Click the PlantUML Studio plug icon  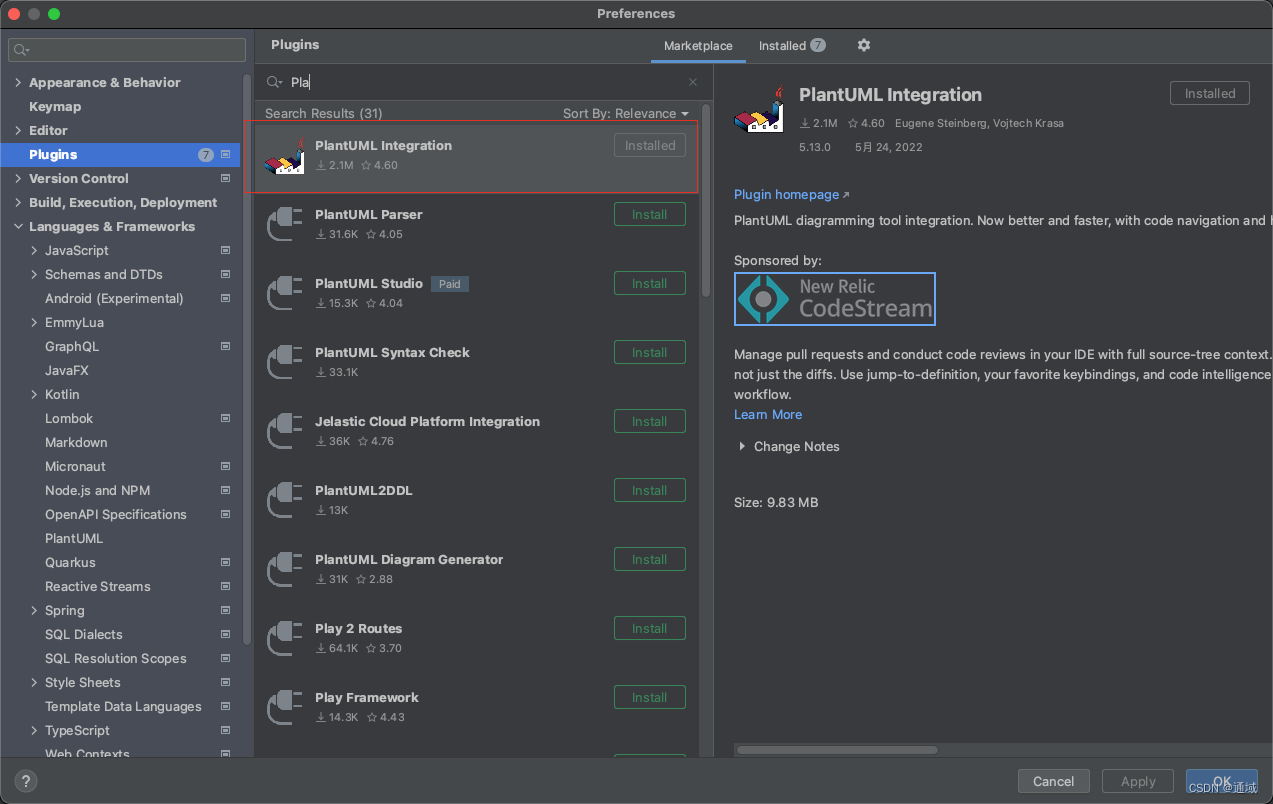tap(285, 293)
